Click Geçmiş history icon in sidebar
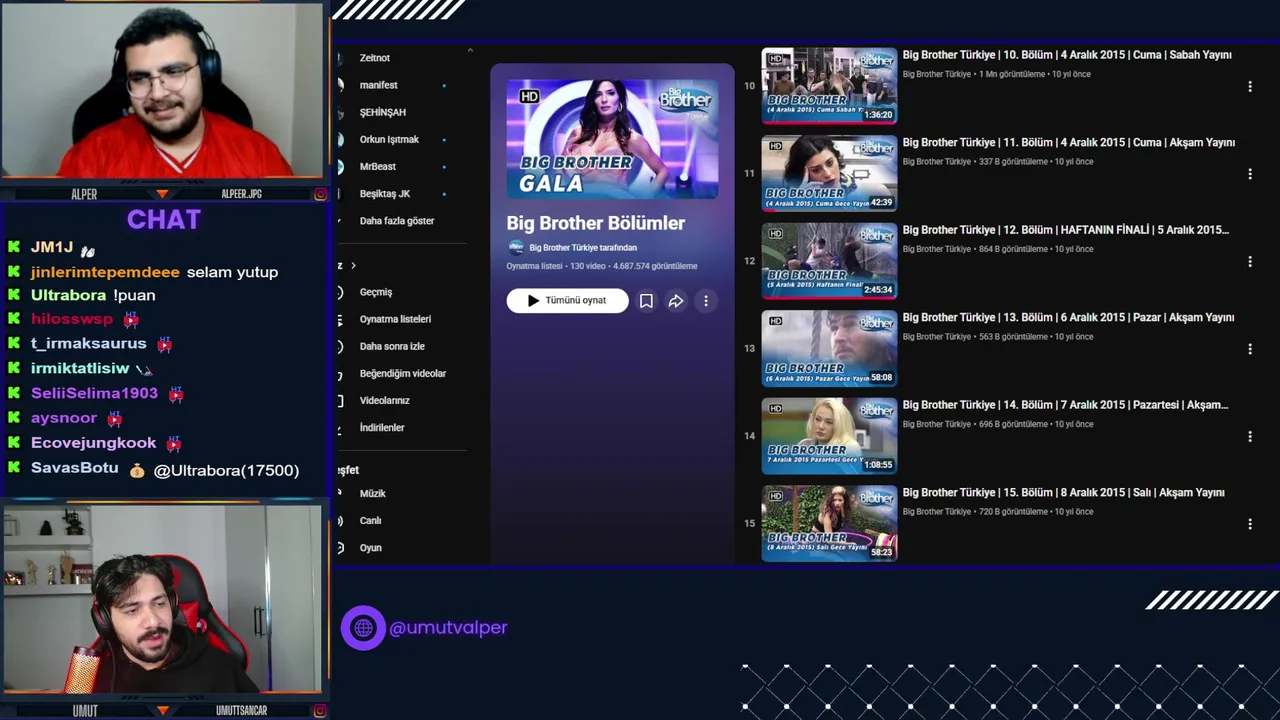1280x720 pixels. pyautogui.click(x=340, y=292)
